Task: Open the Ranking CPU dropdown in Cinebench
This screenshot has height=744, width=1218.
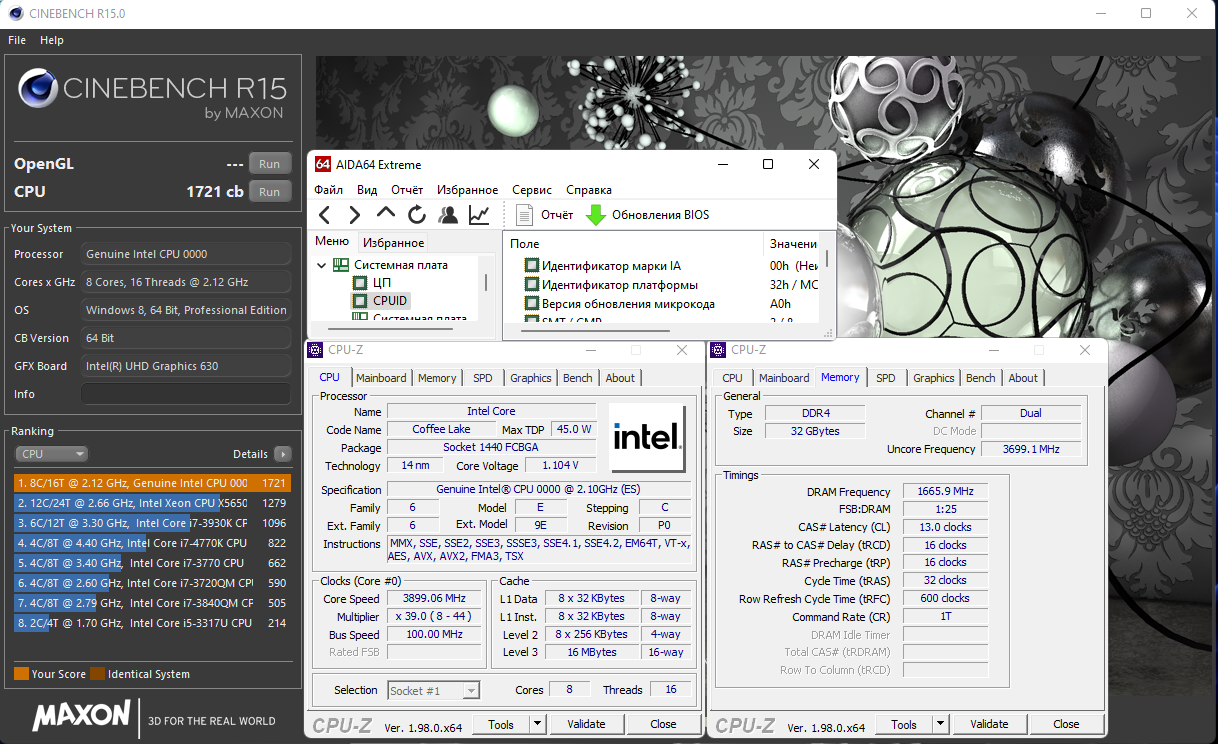Action: pos(52,454)
